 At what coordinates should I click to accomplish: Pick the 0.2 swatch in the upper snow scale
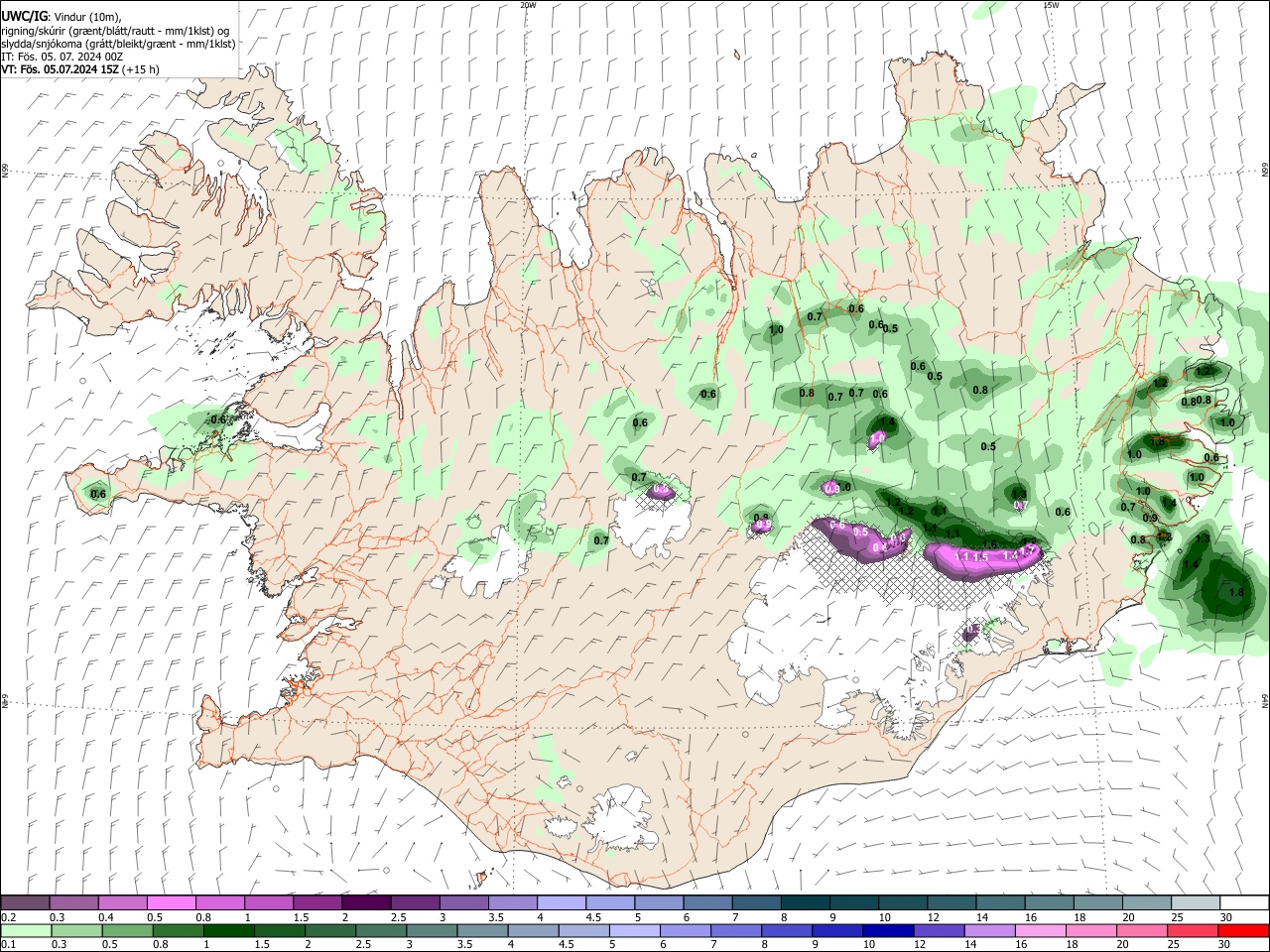25,902
